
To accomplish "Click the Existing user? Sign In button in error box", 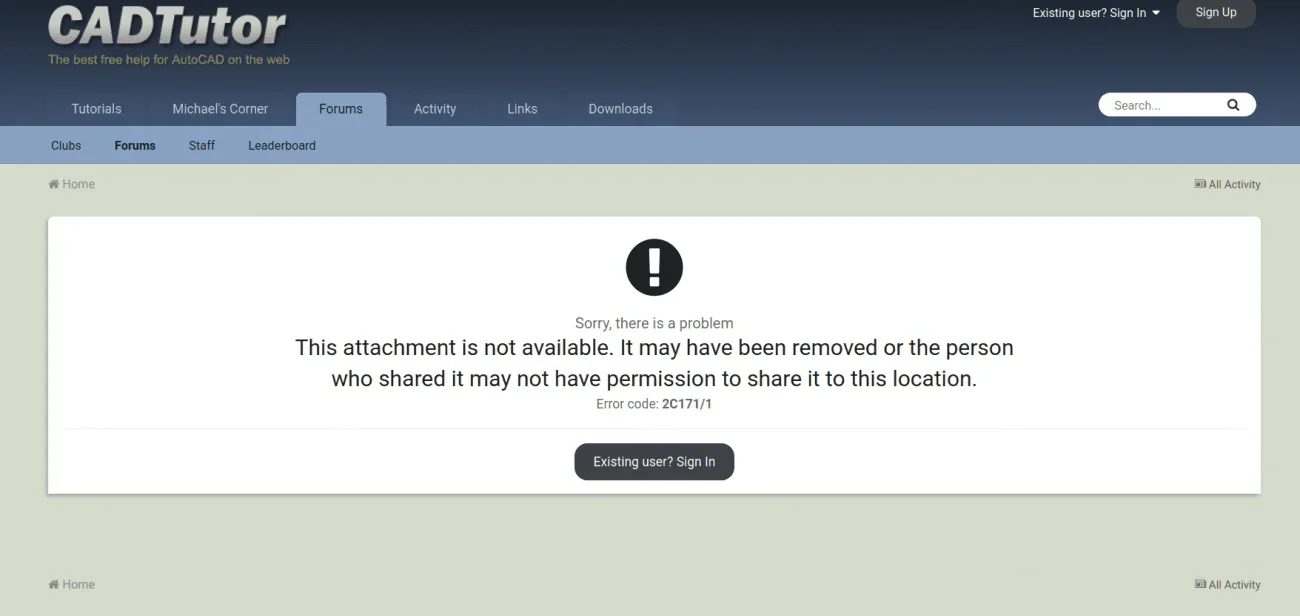I will tap(654, 462).
